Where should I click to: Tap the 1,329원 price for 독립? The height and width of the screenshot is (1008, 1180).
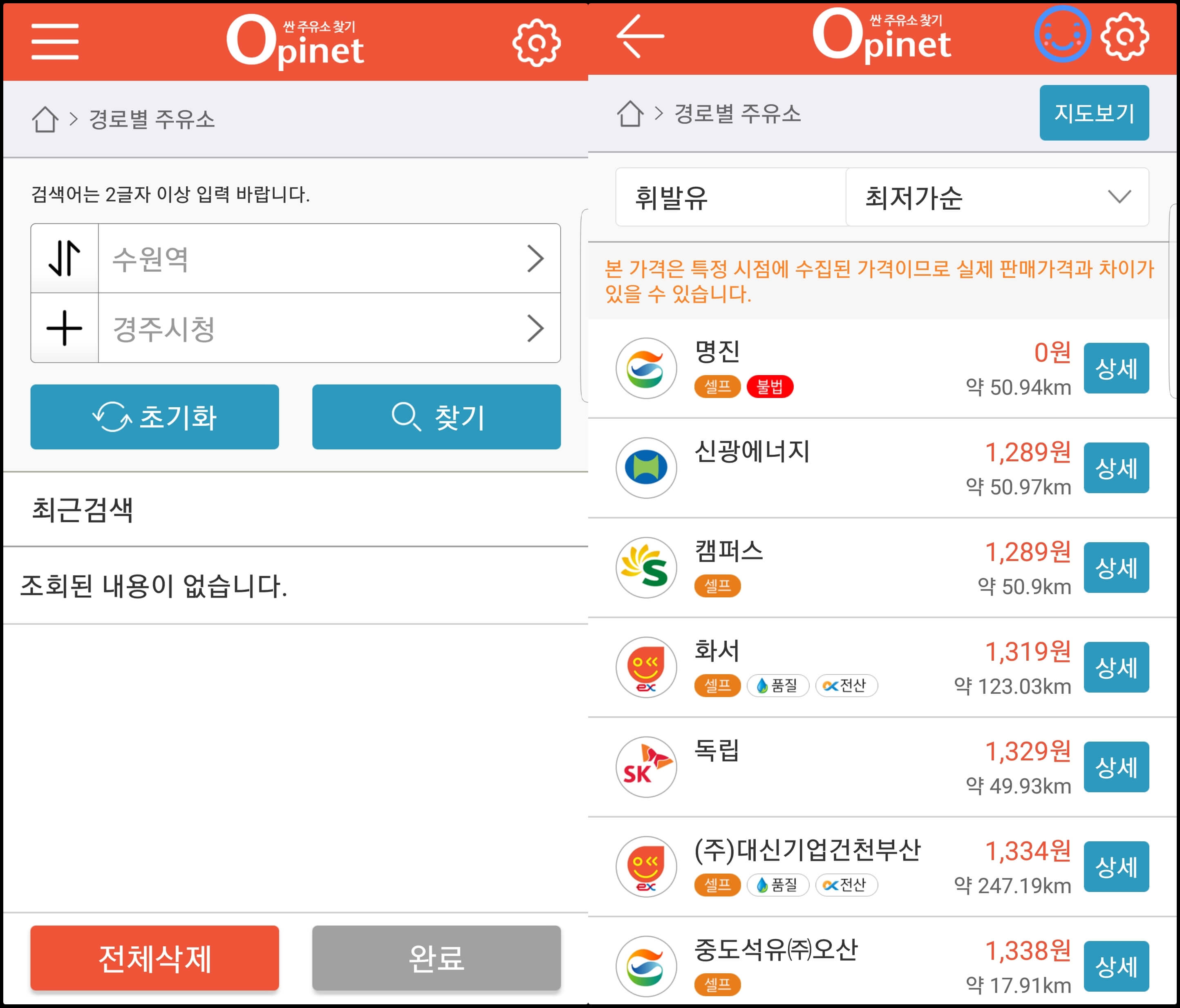pyautogui.click(x=1028, y=751)
